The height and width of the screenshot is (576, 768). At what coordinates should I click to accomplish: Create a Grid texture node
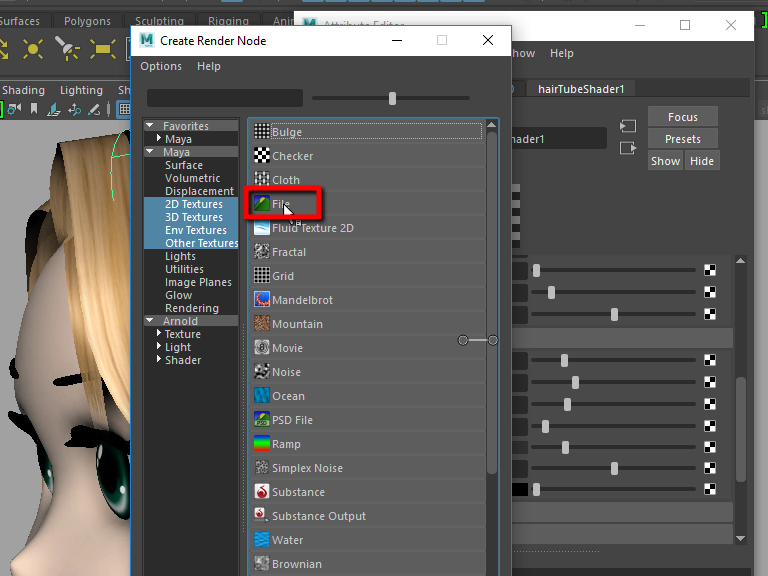click(x=367, y=276)
